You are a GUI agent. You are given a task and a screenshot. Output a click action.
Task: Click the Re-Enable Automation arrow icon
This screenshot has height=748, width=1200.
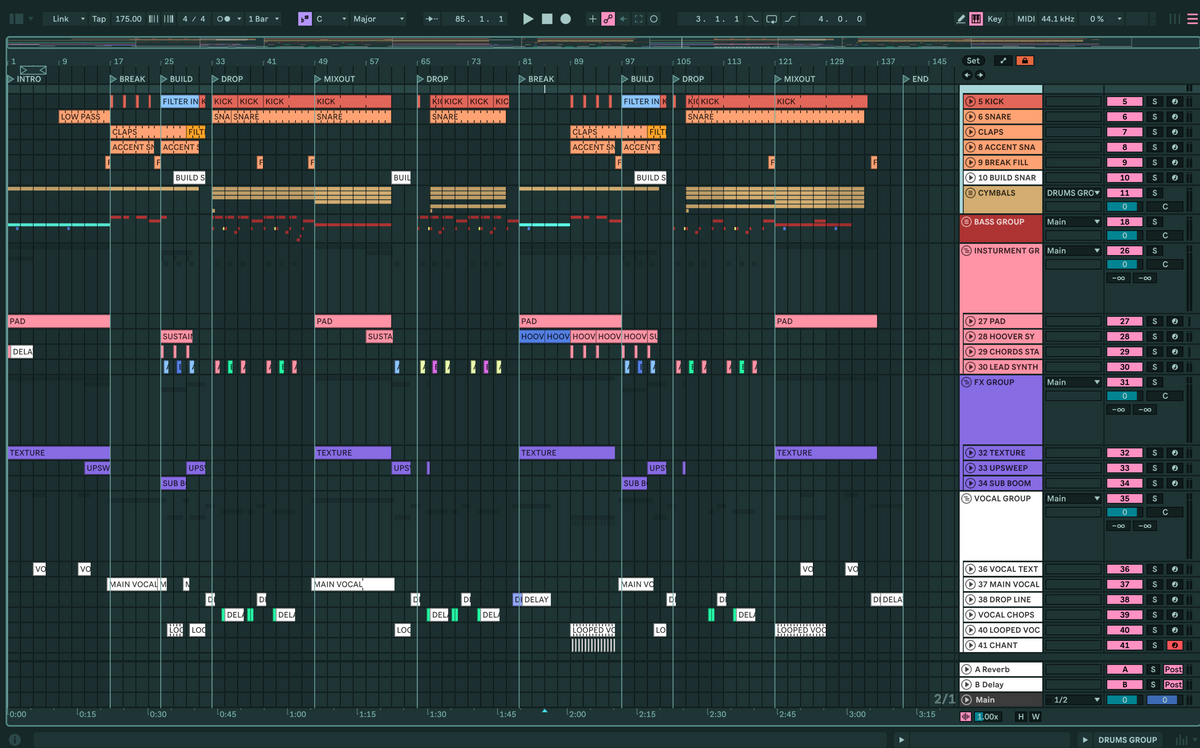click(622, 18)
